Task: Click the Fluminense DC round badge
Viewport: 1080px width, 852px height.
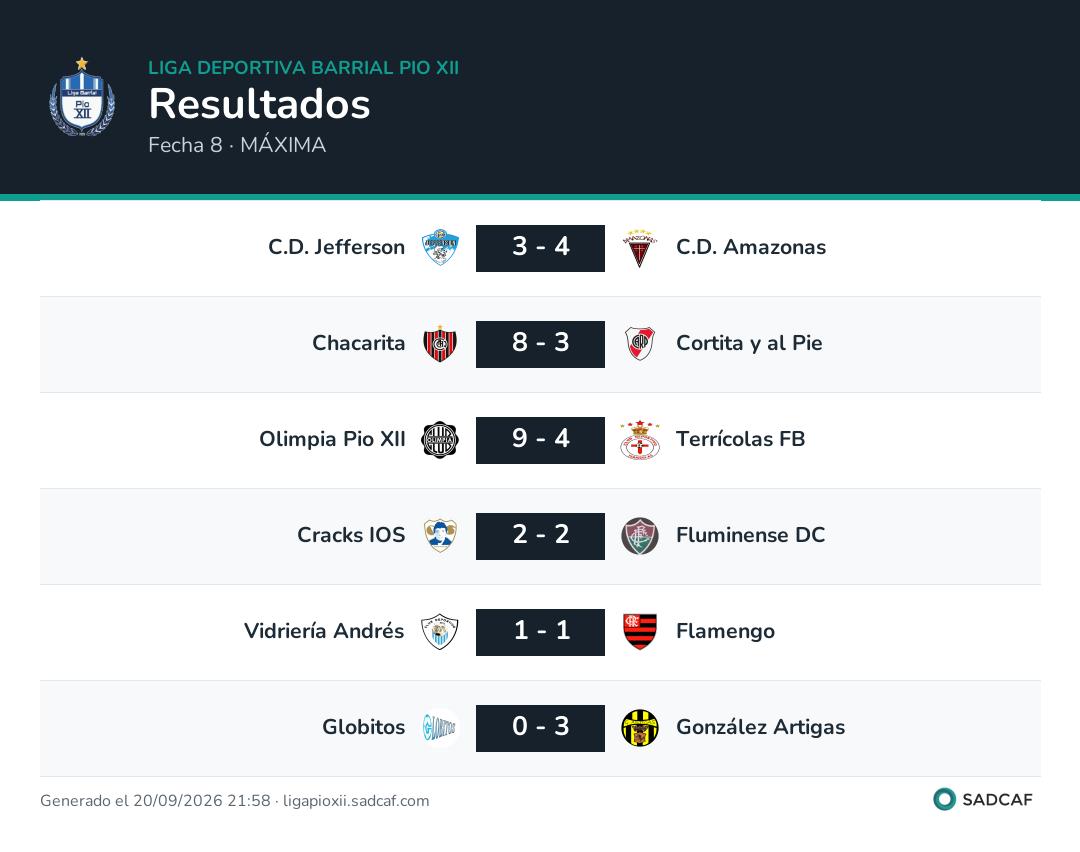Action: click(x=640, y=536)
